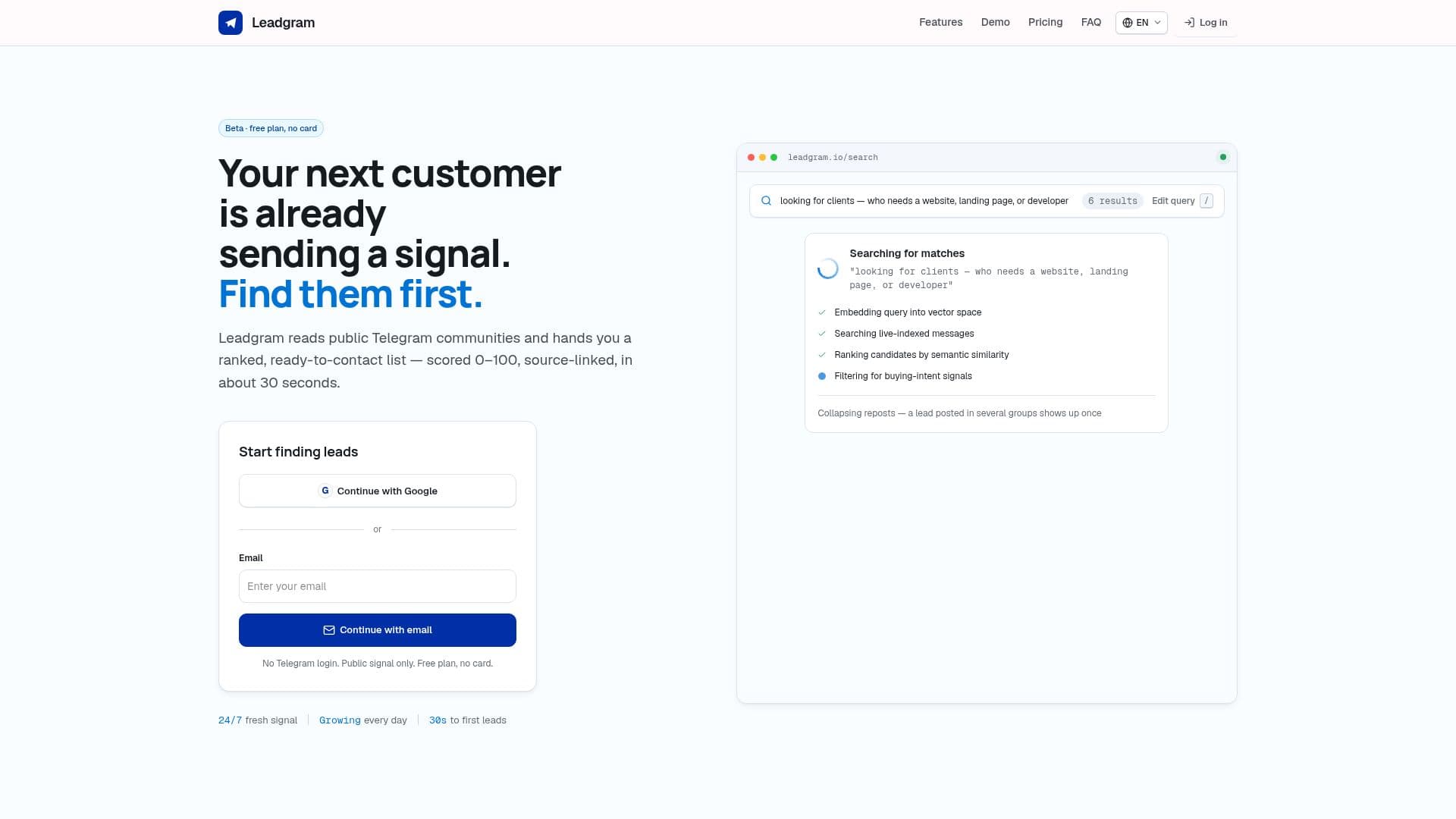The height and width of the screenshot is (819, 1456).
Task: Click the slash shortcut key icon
Action: tap(1207, 201)
